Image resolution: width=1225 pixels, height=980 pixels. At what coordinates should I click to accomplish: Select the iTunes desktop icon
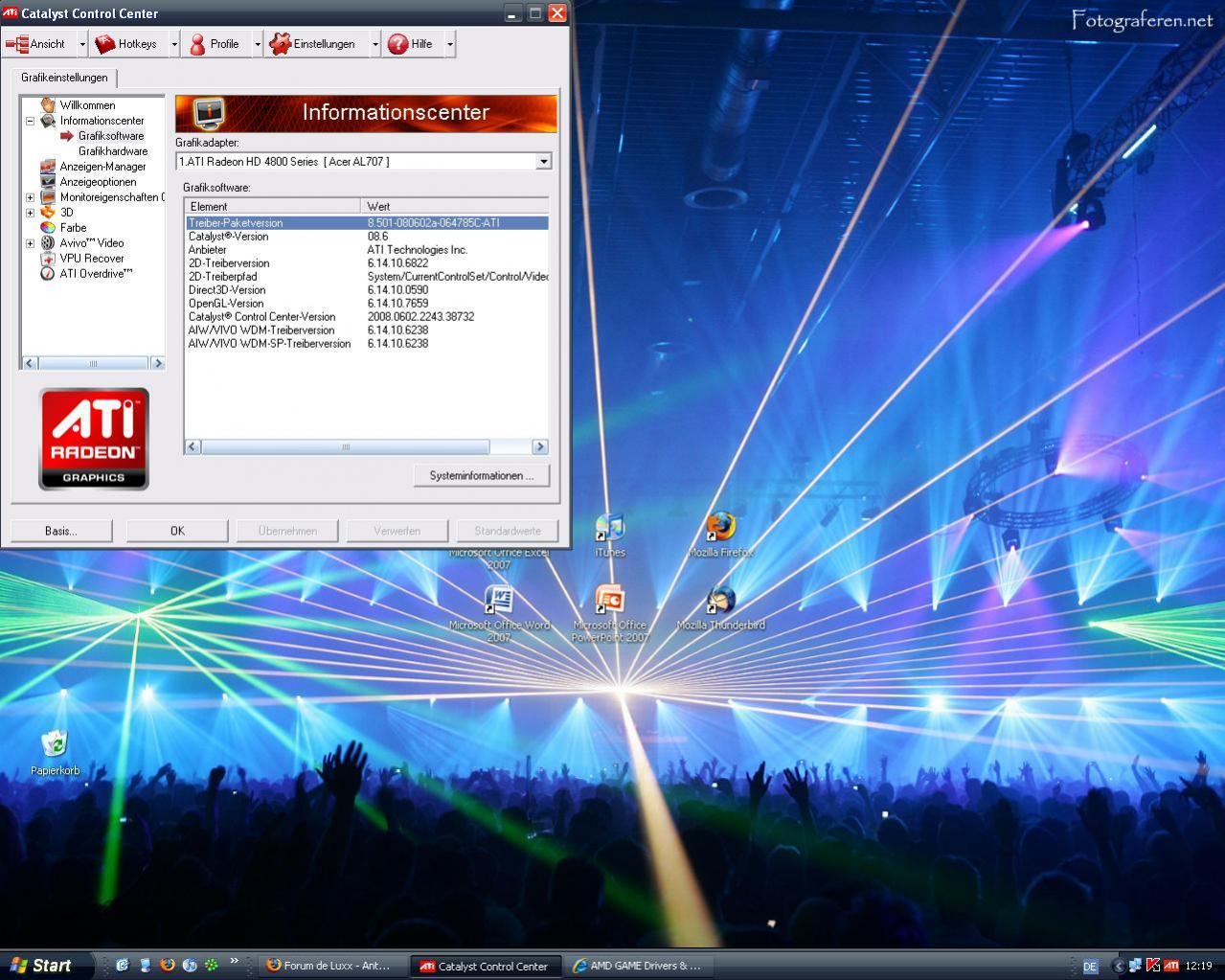point(610,536)
